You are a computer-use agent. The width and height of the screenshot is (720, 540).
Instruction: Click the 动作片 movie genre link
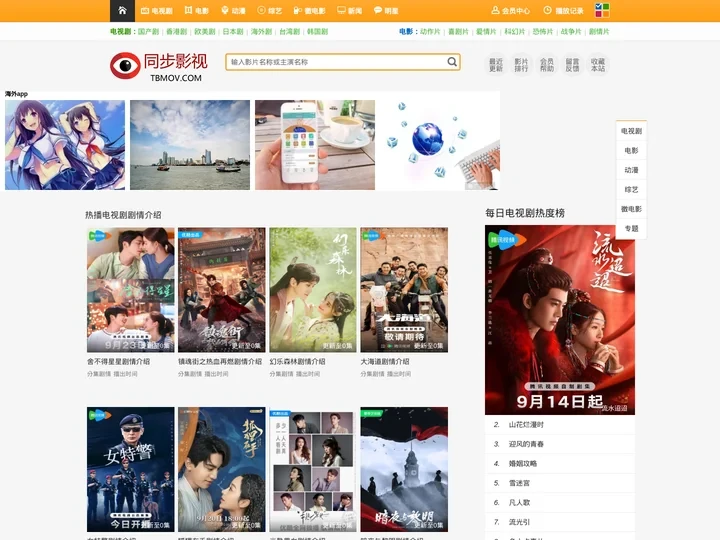430,32
